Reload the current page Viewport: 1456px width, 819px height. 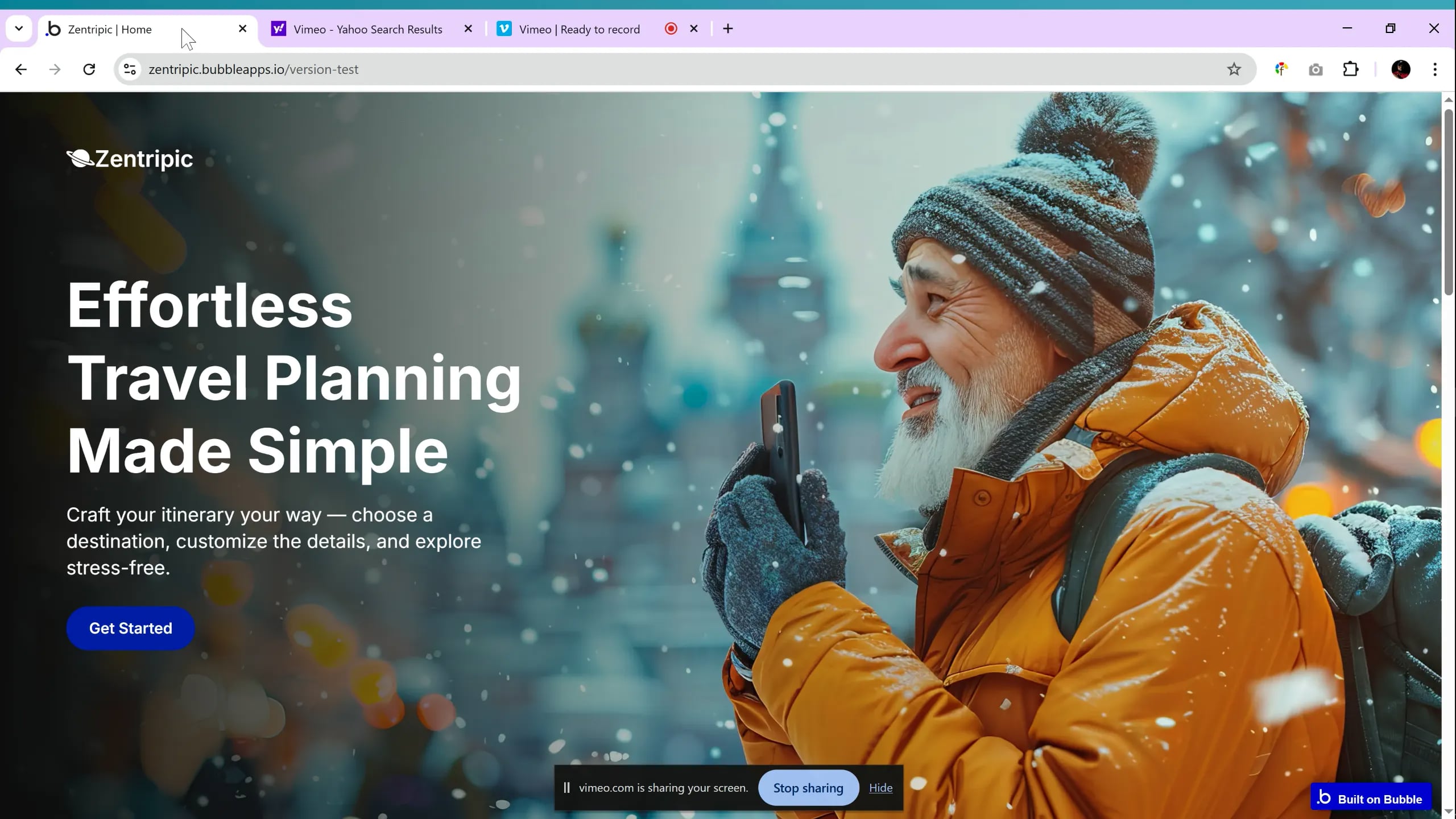click(x=89, y=69)
